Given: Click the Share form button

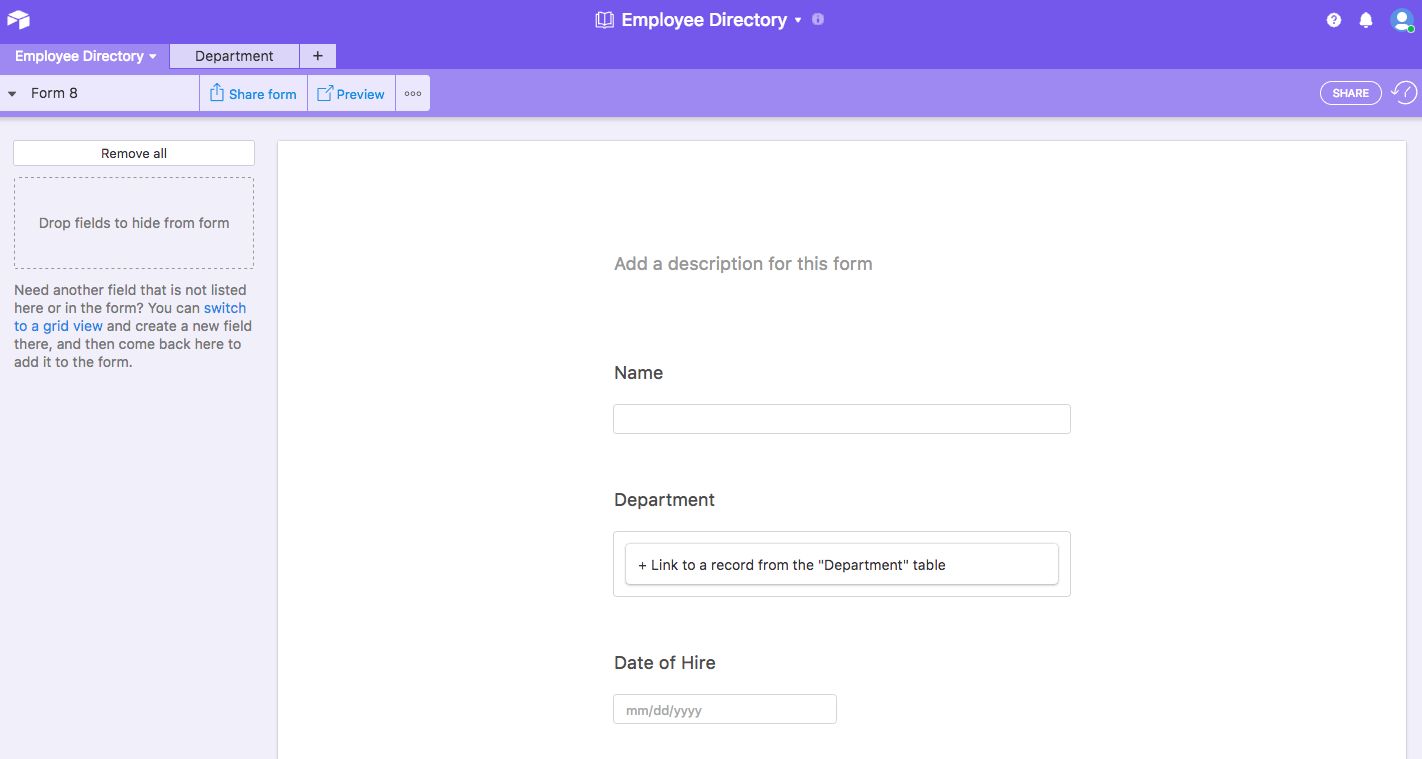Looking at the screenshot, I should click(253, 94).
